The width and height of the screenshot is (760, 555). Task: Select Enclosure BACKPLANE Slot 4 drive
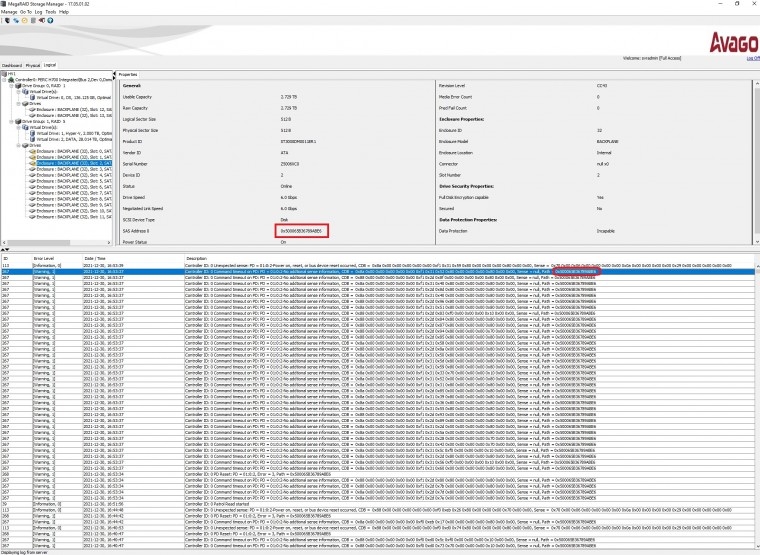tap(74, 175)
